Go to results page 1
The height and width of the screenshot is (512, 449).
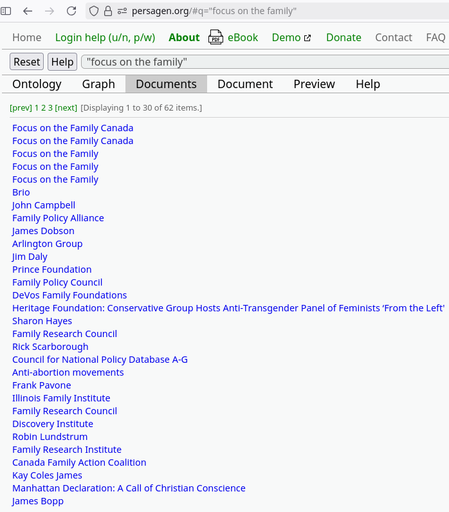click(37, 108)
